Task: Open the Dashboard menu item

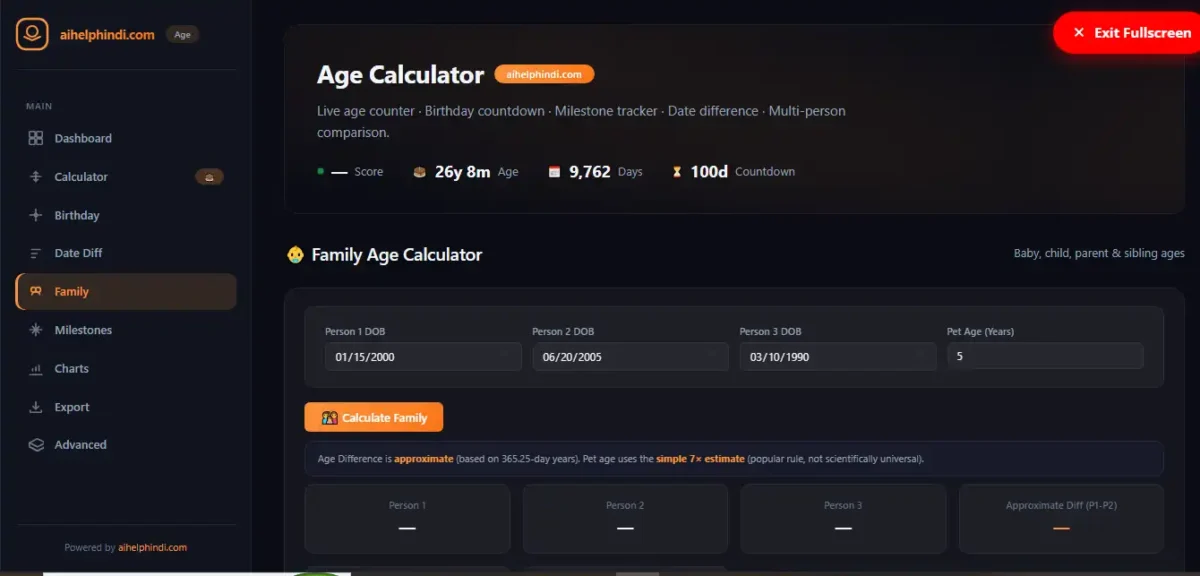Action: point(126,138)
